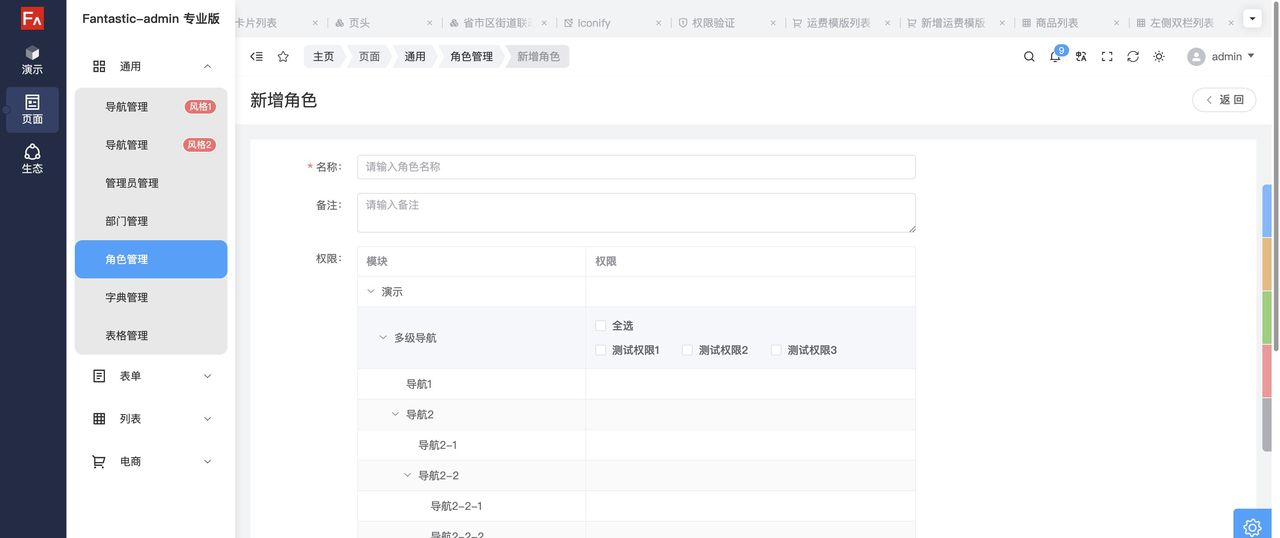This screenshot has height=538, width=1280.
Task: Favorite this page with the star icon
Action: tap(283, 57)
